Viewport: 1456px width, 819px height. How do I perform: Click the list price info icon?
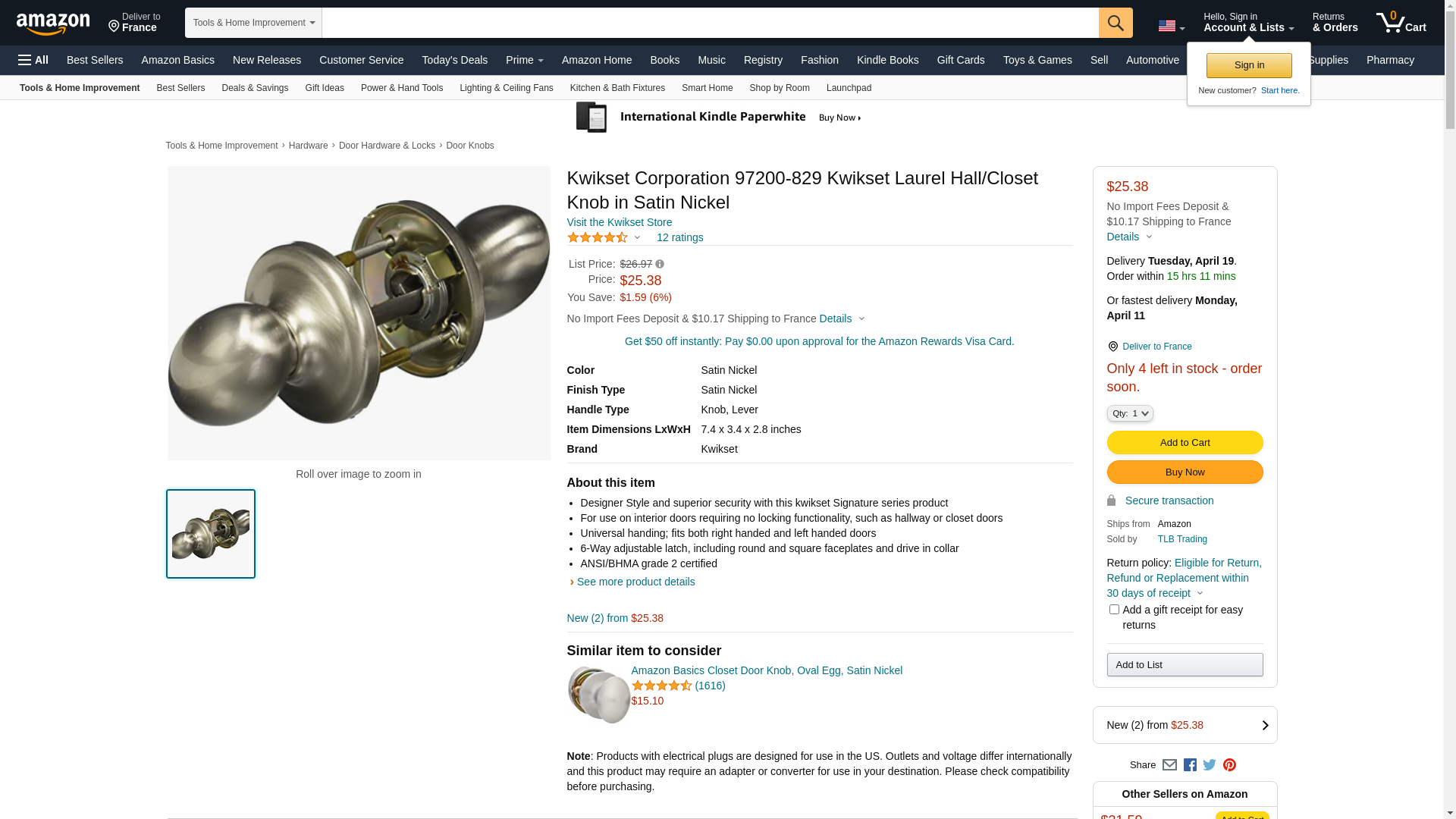pyautogui.click(x=660, y=264)
